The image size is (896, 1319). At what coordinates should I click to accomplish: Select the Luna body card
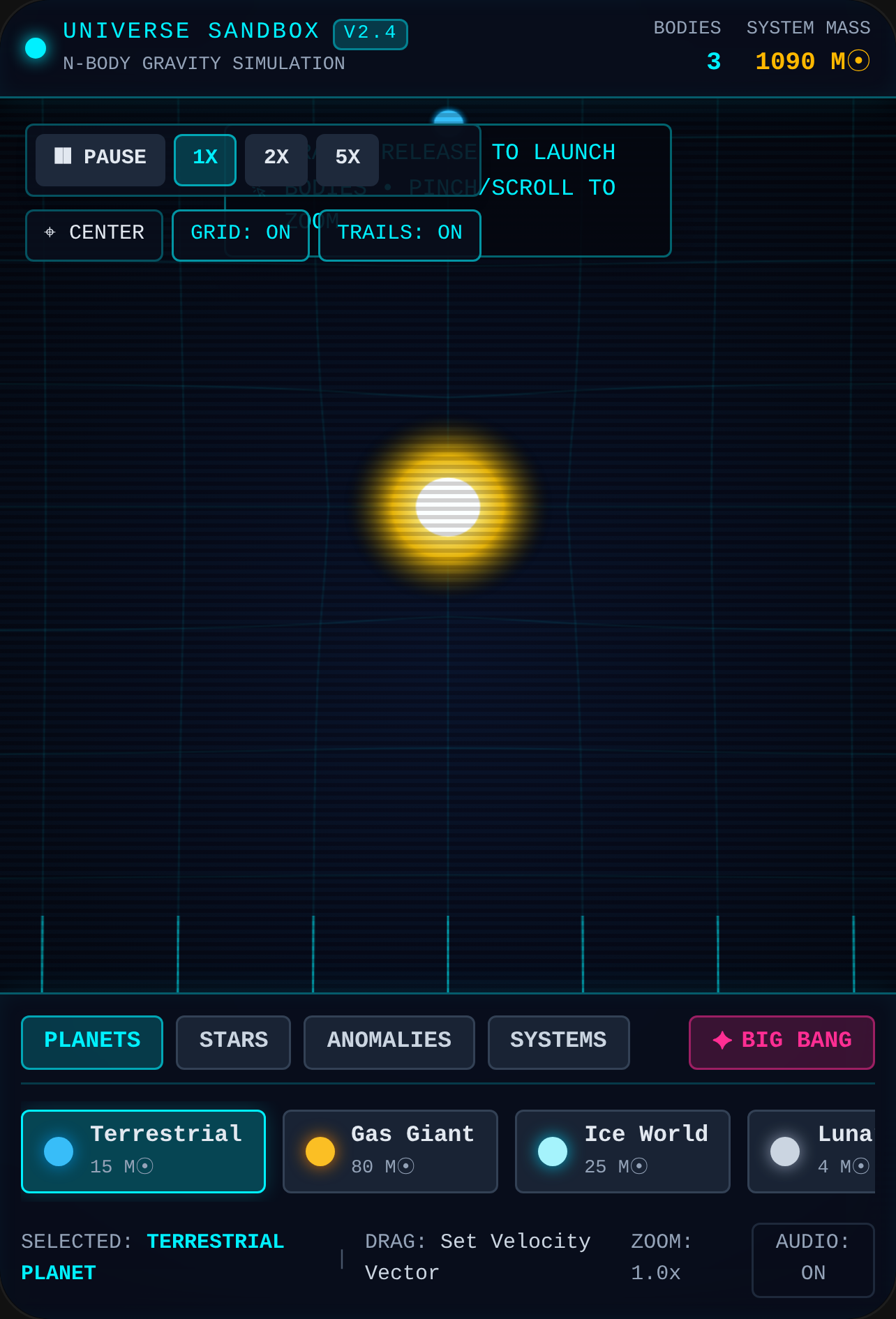tap(812, 1151)
